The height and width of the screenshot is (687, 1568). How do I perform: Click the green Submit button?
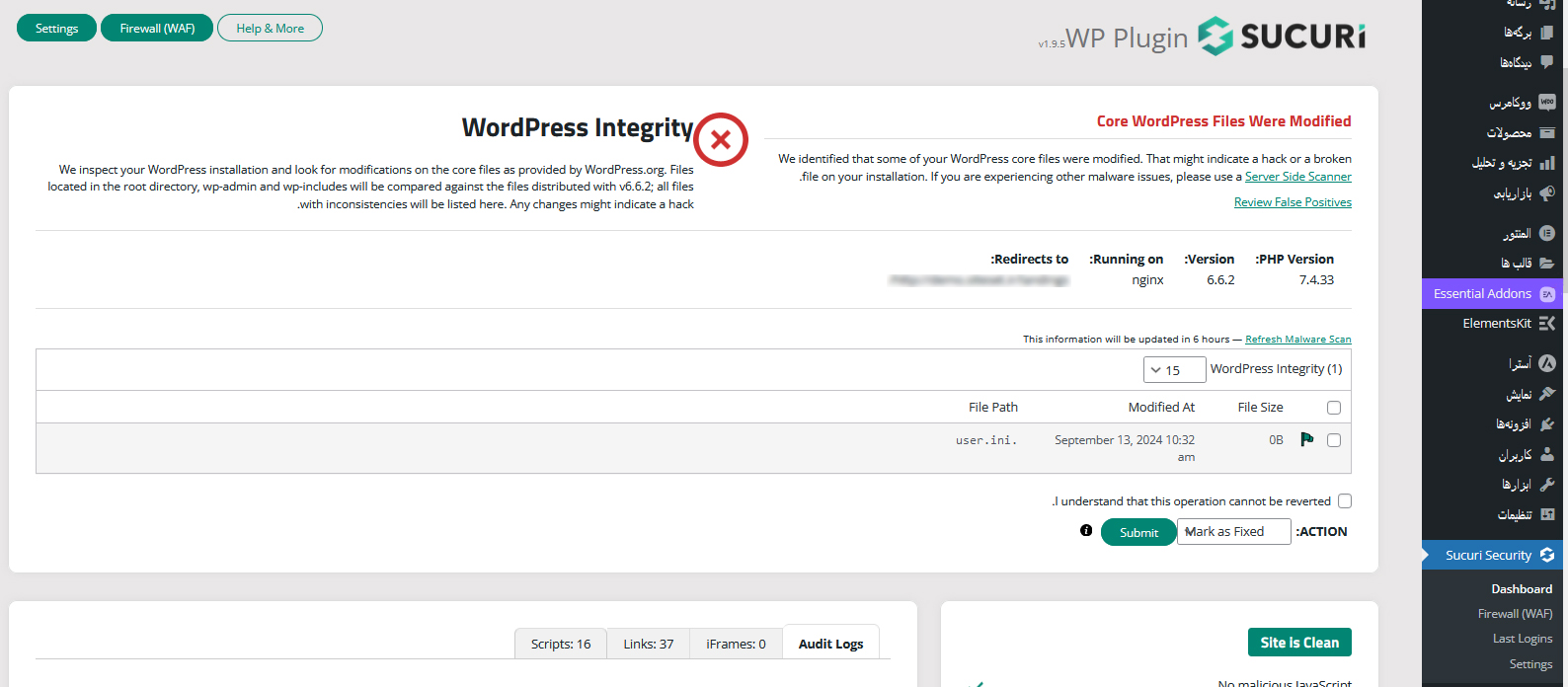coord(1138,532)
